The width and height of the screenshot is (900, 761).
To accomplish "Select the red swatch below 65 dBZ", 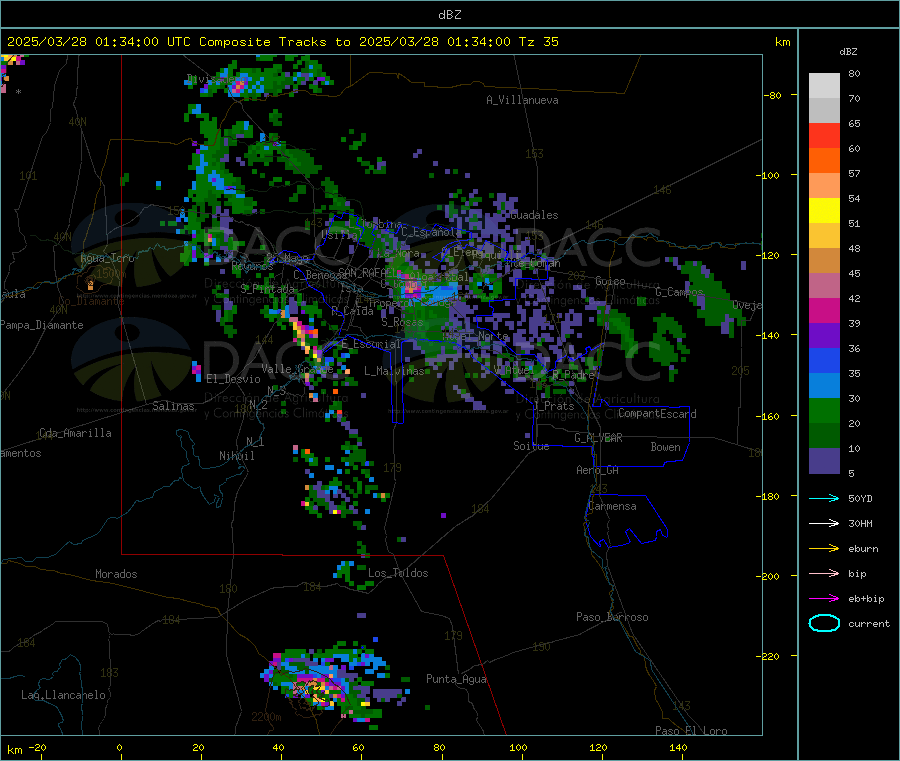I will click(824, 135).
